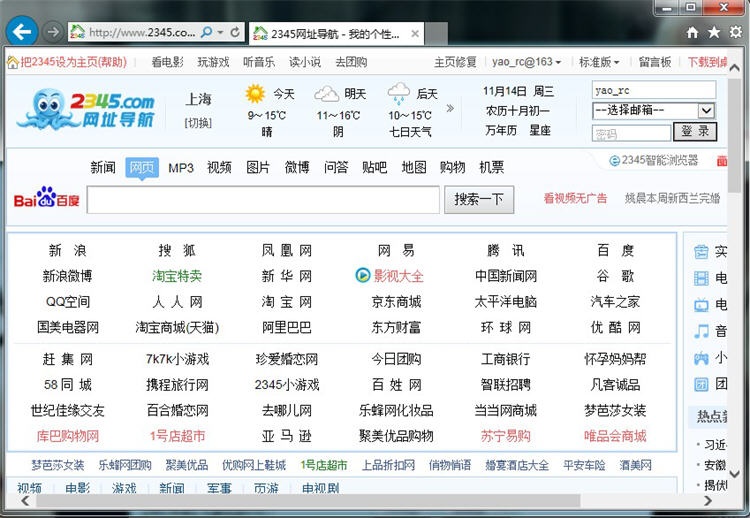Open the 标准版 version dropdown

603,62
